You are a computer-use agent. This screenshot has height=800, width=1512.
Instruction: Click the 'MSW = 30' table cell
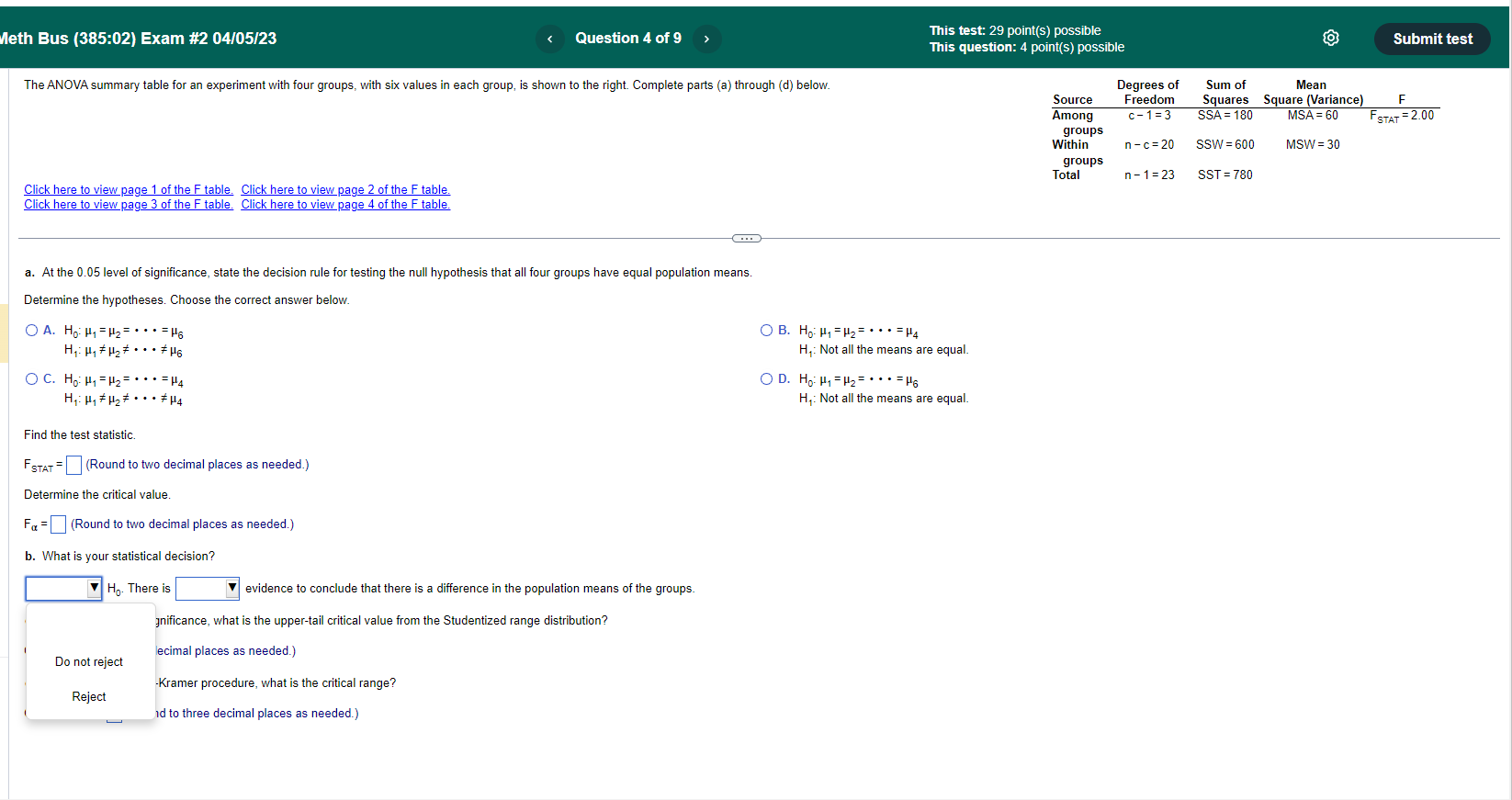click(1313, 145)
